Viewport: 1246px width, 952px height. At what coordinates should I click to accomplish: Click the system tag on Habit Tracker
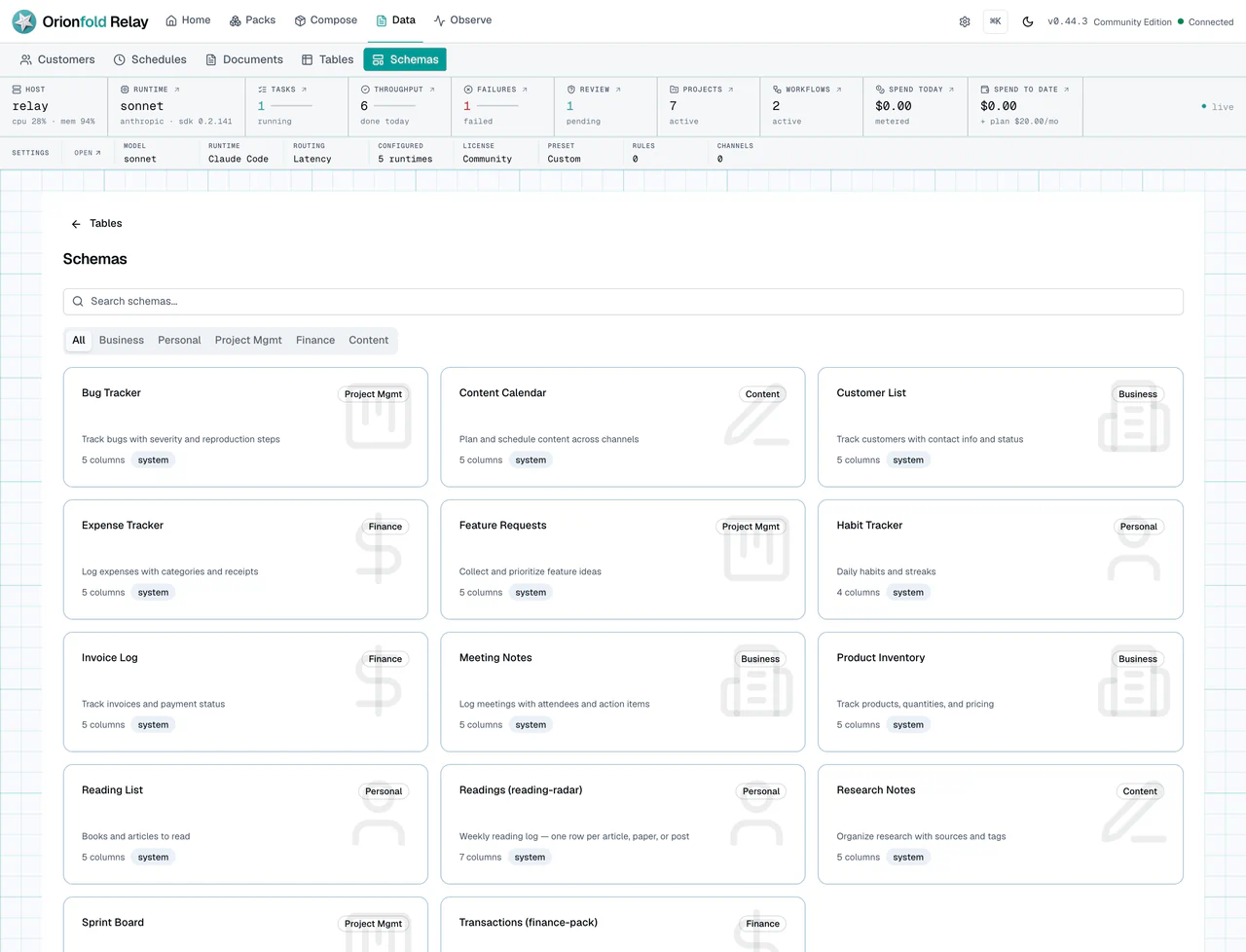908,593
